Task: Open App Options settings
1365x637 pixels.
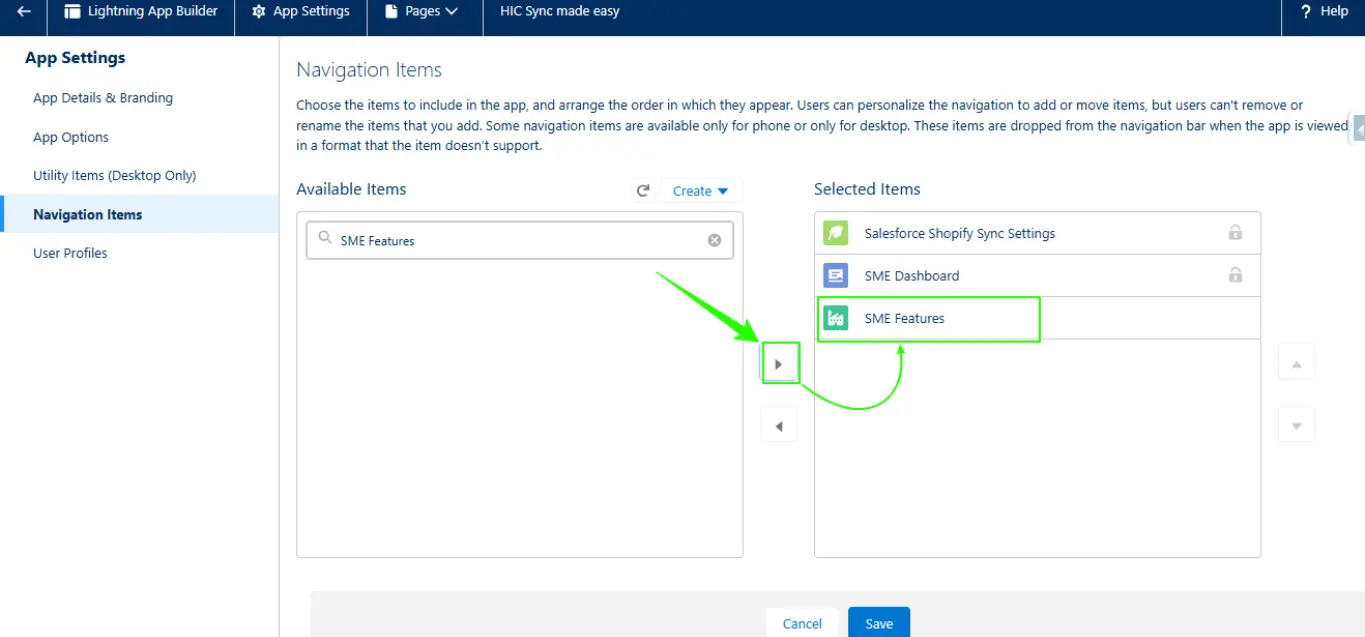Action: point(71,137)
